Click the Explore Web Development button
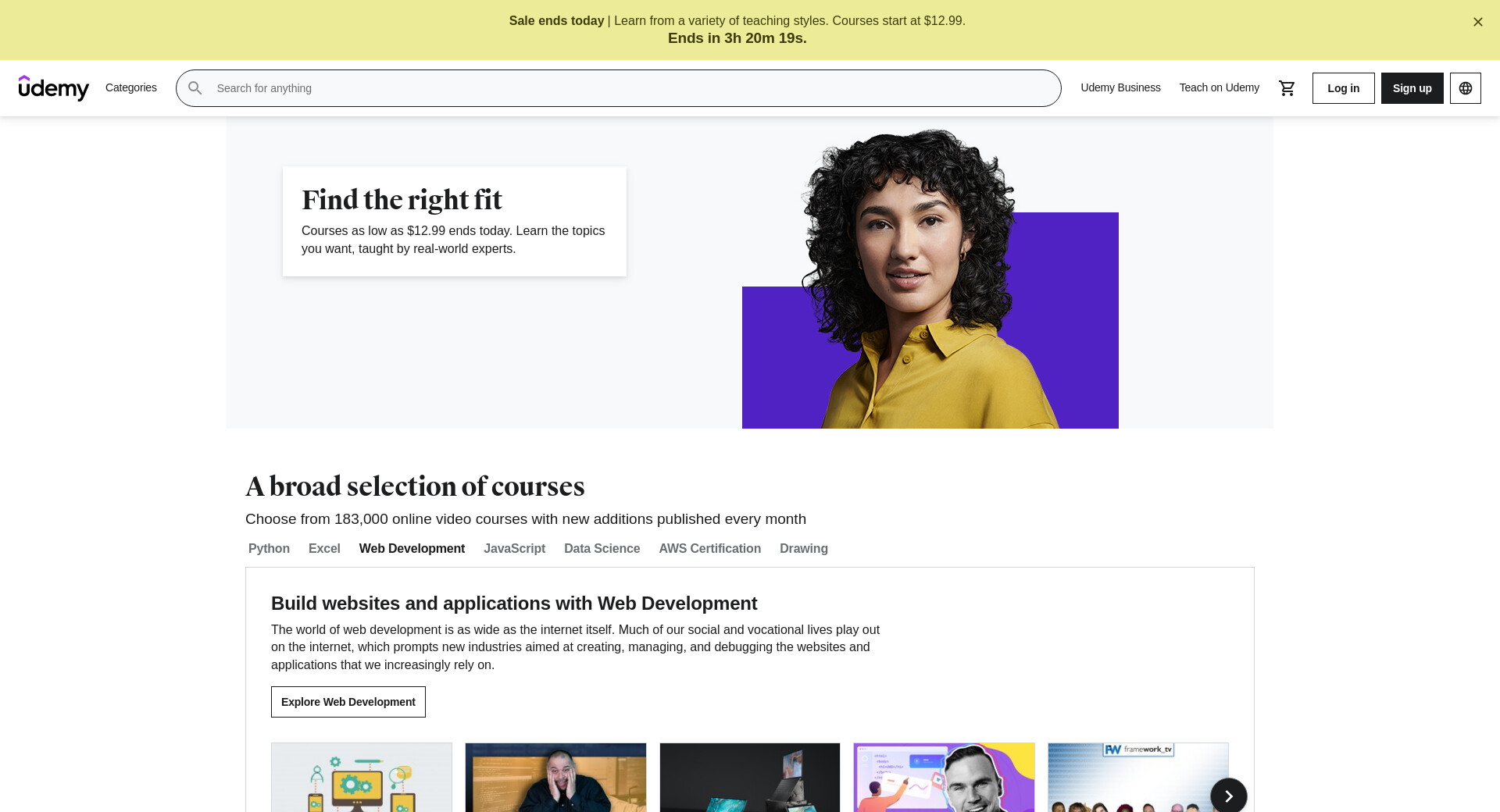The width and height of the screenshot is (1500, 812). pyautogui.click(x=348, y=702)
